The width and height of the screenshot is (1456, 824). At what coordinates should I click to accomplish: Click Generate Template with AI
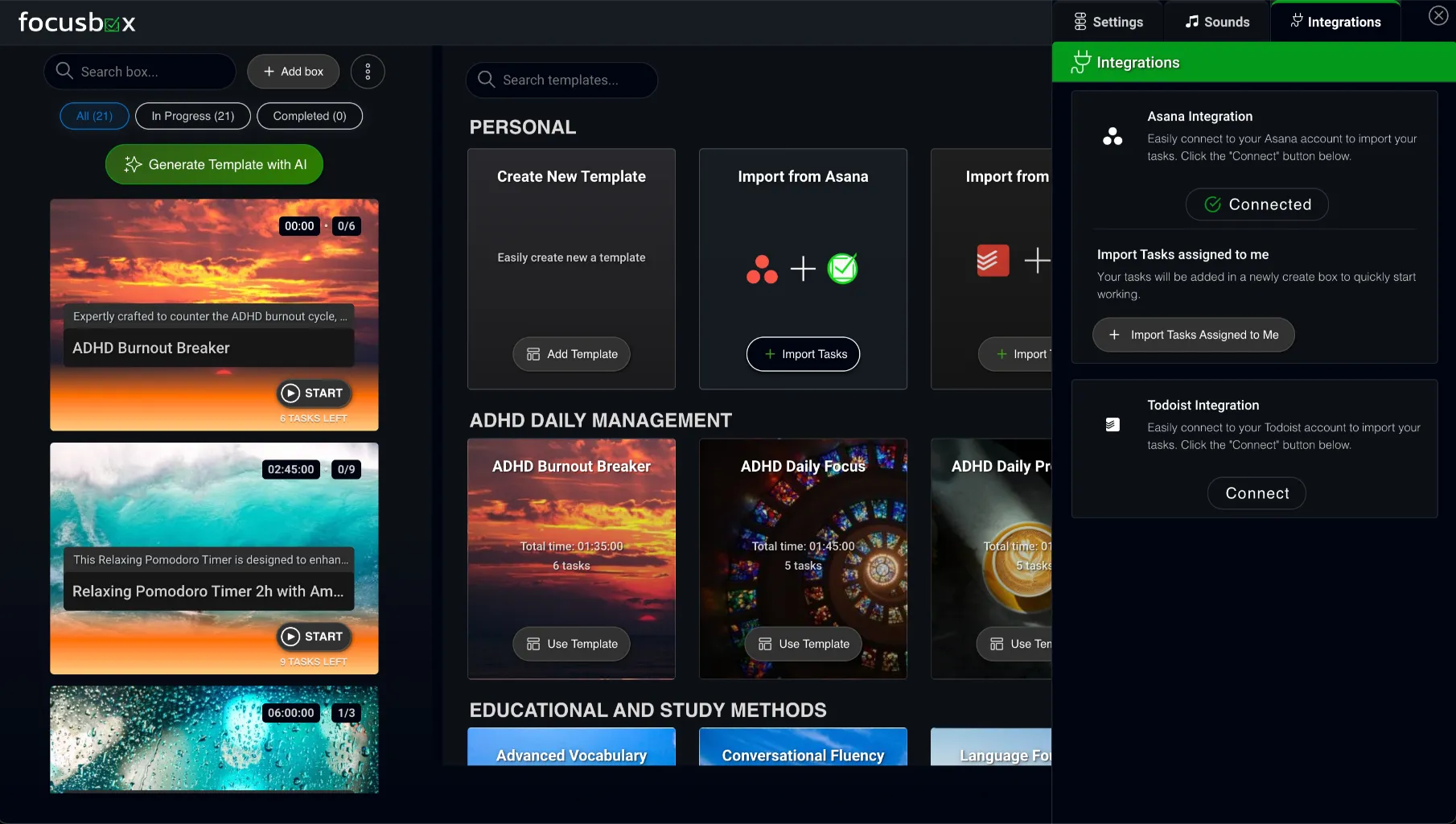(215, 164)
